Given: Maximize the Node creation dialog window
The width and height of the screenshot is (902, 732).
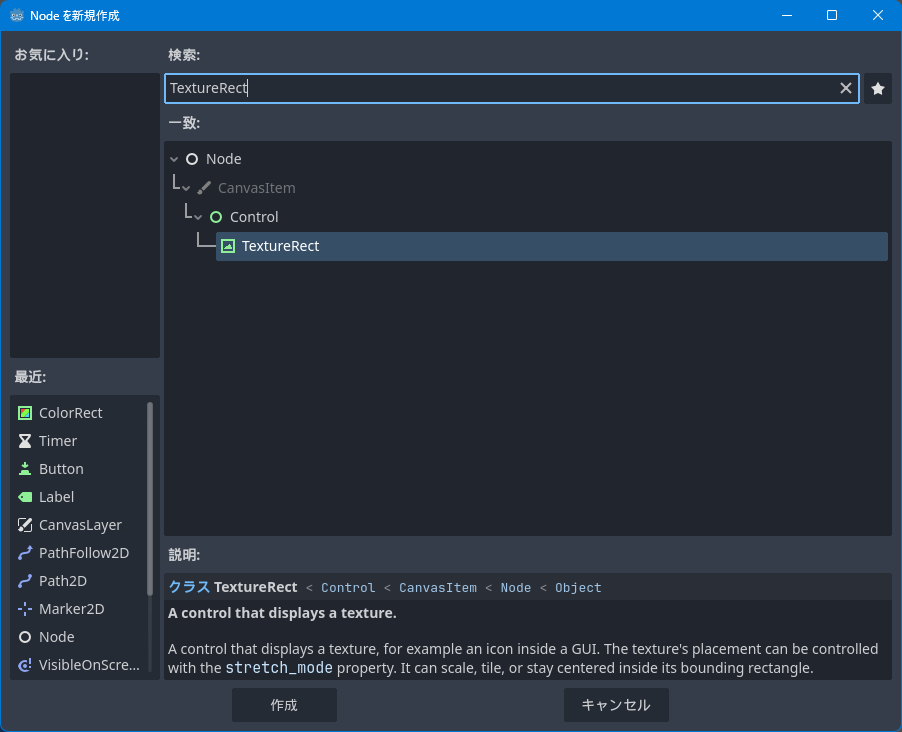Looking at the screenshot, I should (832, 16).
